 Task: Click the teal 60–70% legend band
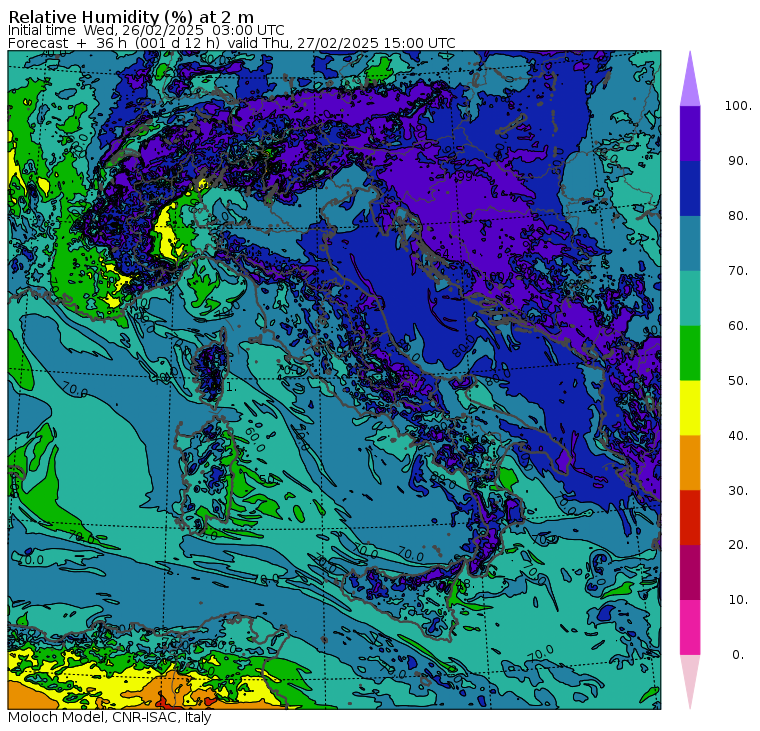(x=690, y=298)
